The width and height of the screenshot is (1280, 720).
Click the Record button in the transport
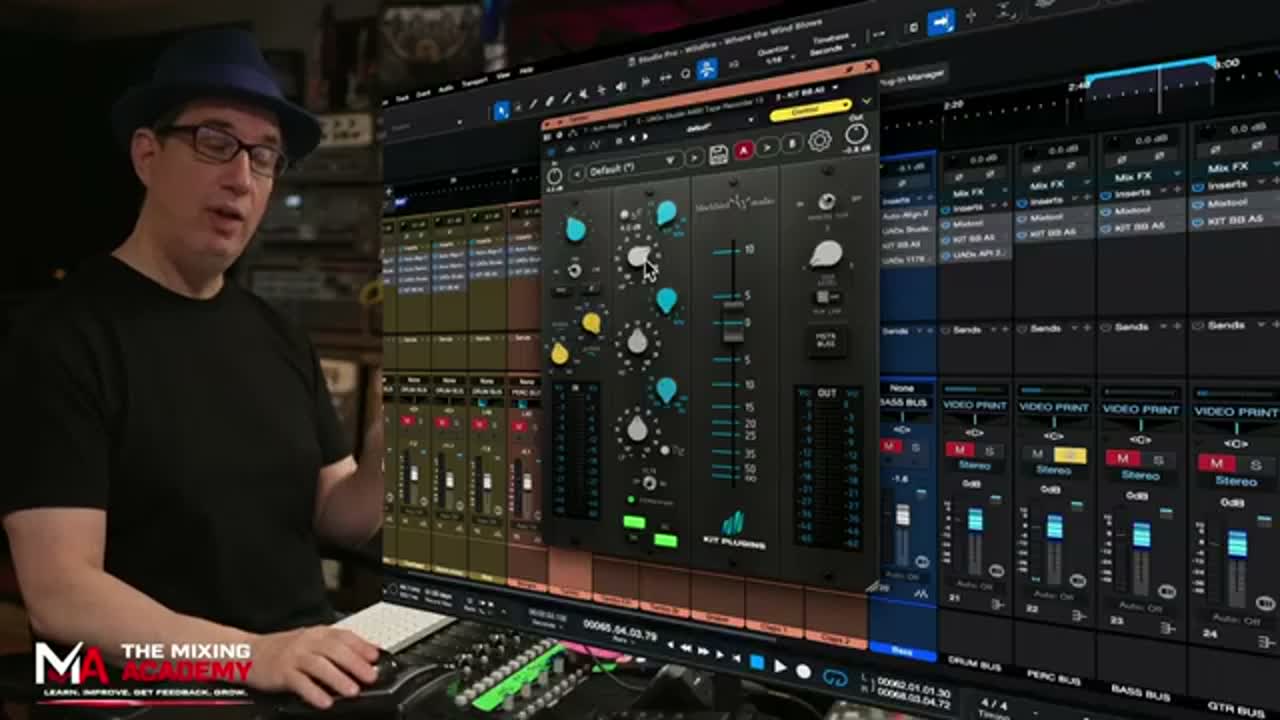coord(803,671)
